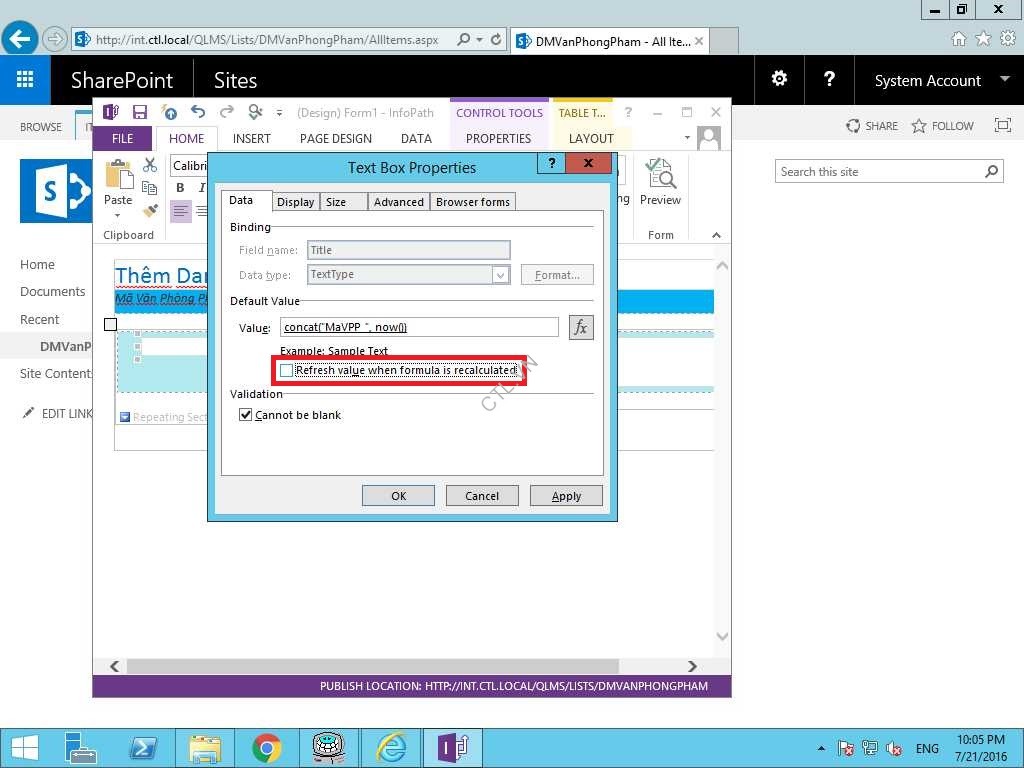Open the formula editor (fx) button
The height and width of the screenshot is (768, 1024).
tap(581, 327)
